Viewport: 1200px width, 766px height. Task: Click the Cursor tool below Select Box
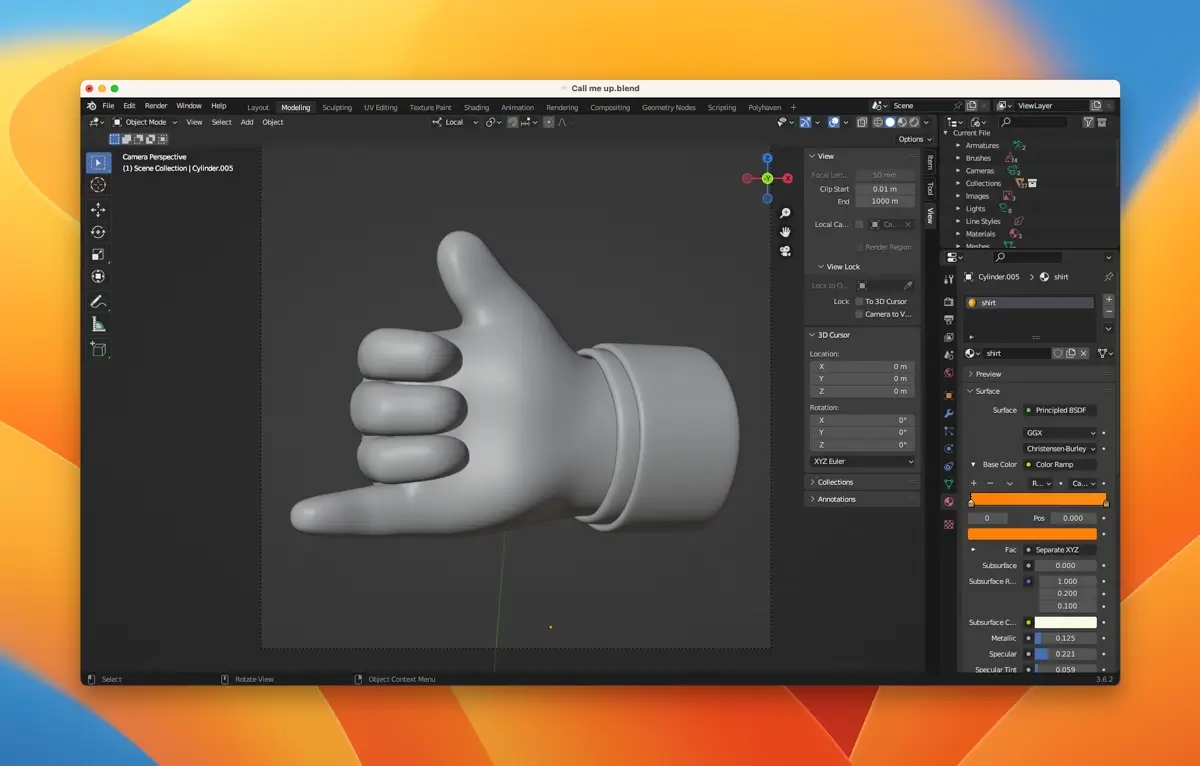(x=97, y=185)
